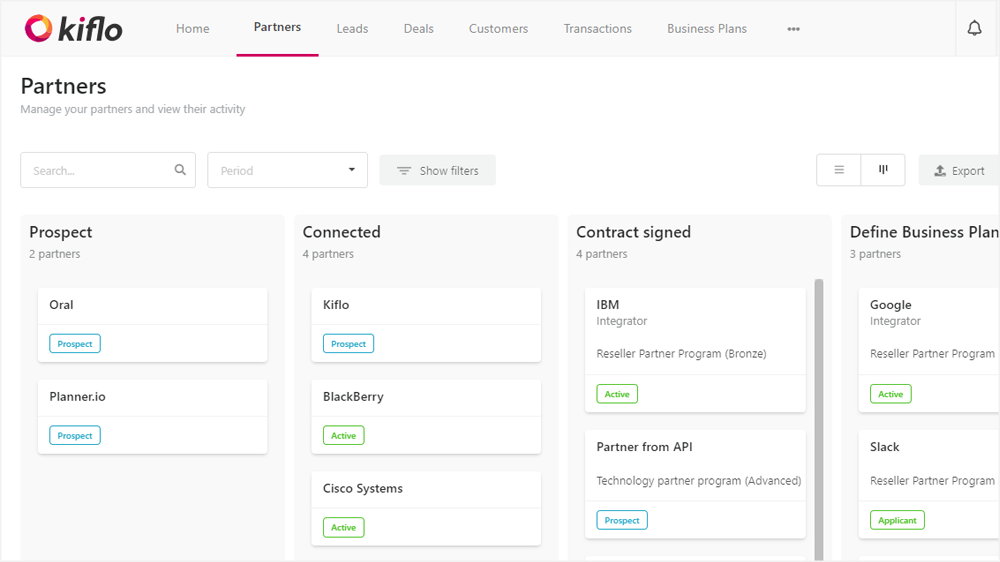The height and width of the screenshot is (562, 1000).
Task: Open the IBM partner card
Action: 695,350
